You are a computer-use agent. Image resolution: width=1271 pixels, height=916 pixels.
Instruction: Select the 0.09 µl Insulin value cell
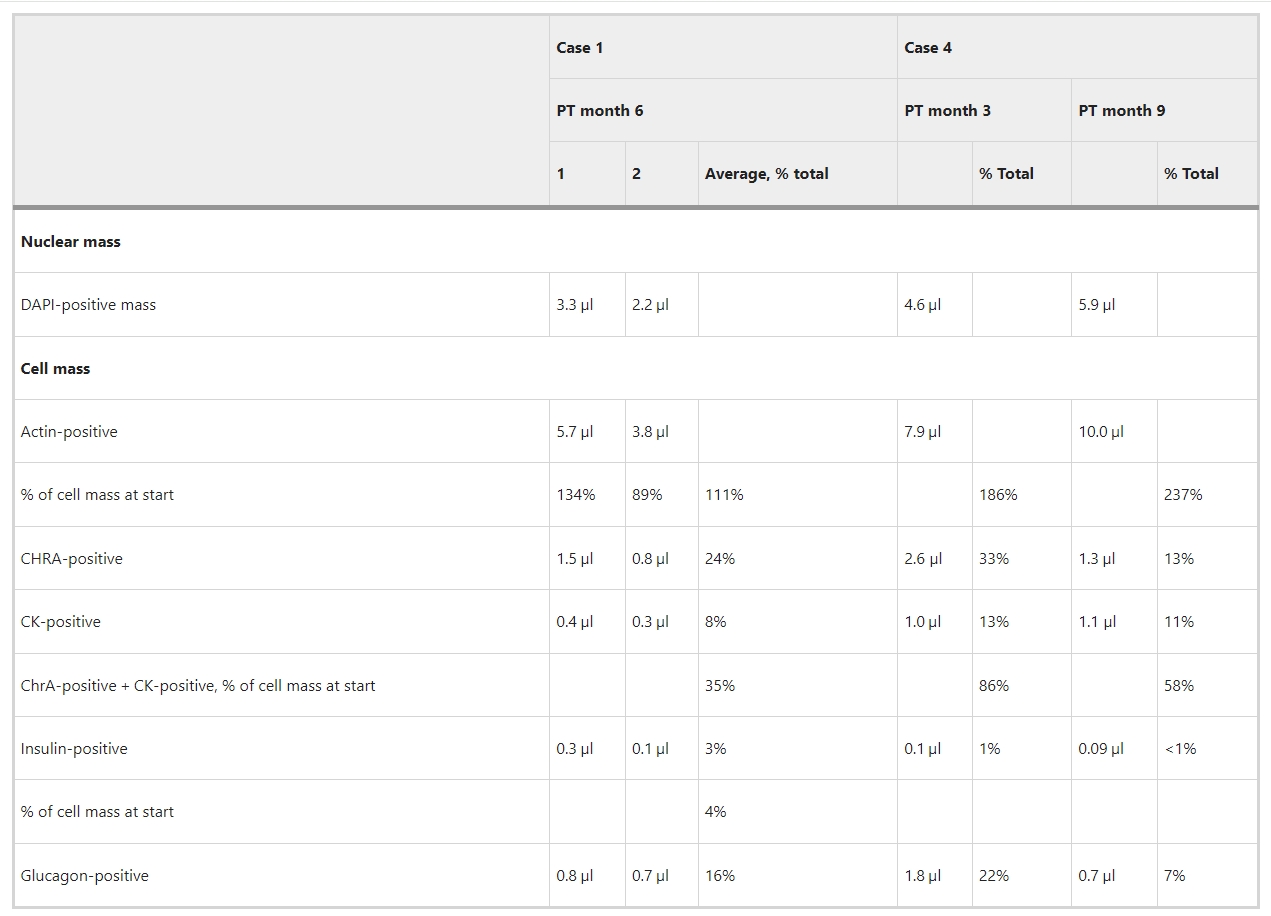click(1100, 749)
